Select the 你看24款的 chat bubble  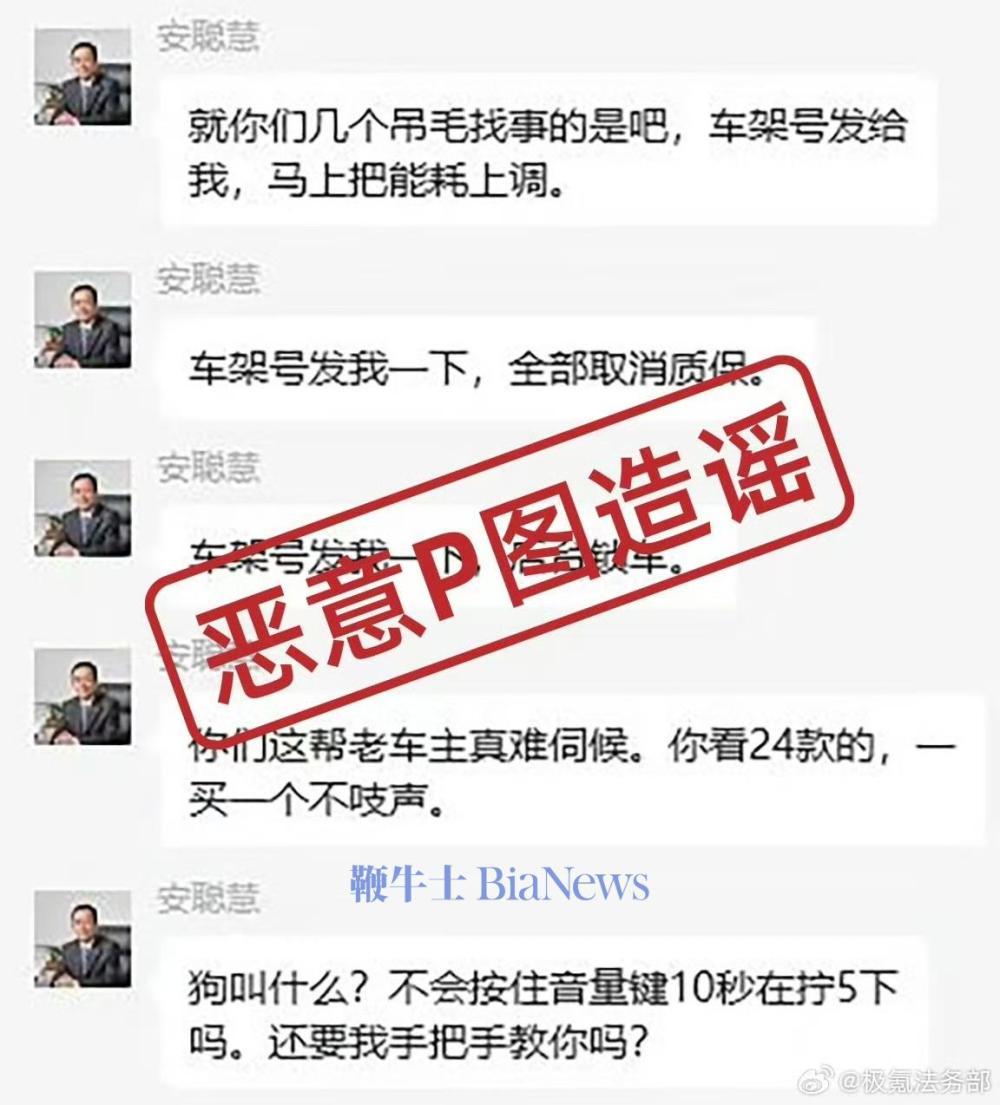pos(573,771)
